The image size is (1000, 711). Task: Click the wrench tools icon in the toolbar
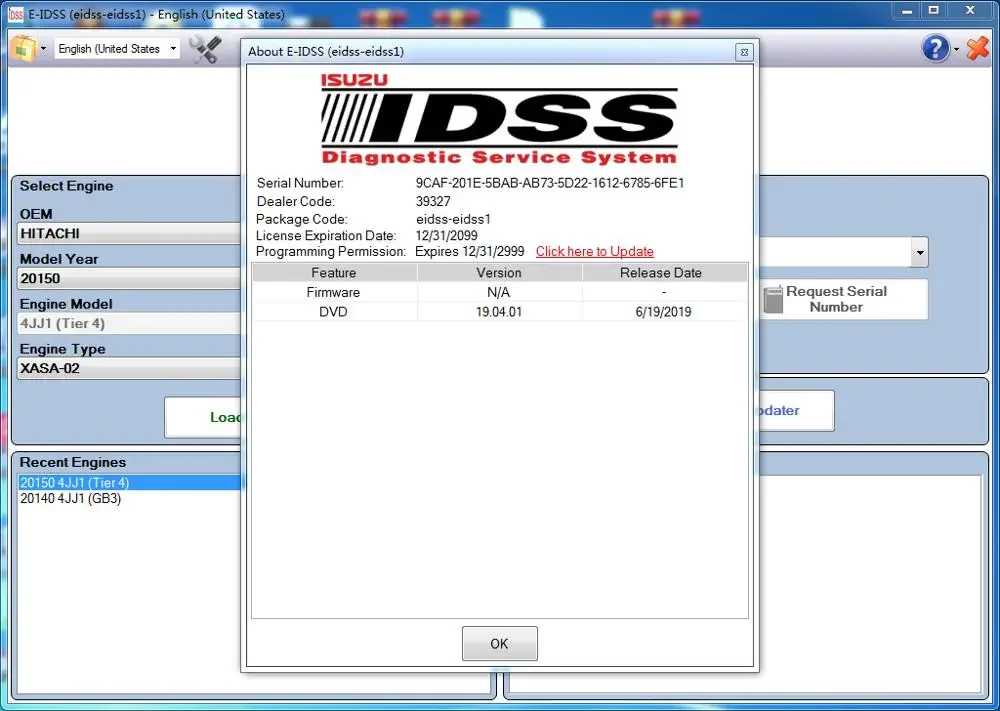click(x=208, y=47)
